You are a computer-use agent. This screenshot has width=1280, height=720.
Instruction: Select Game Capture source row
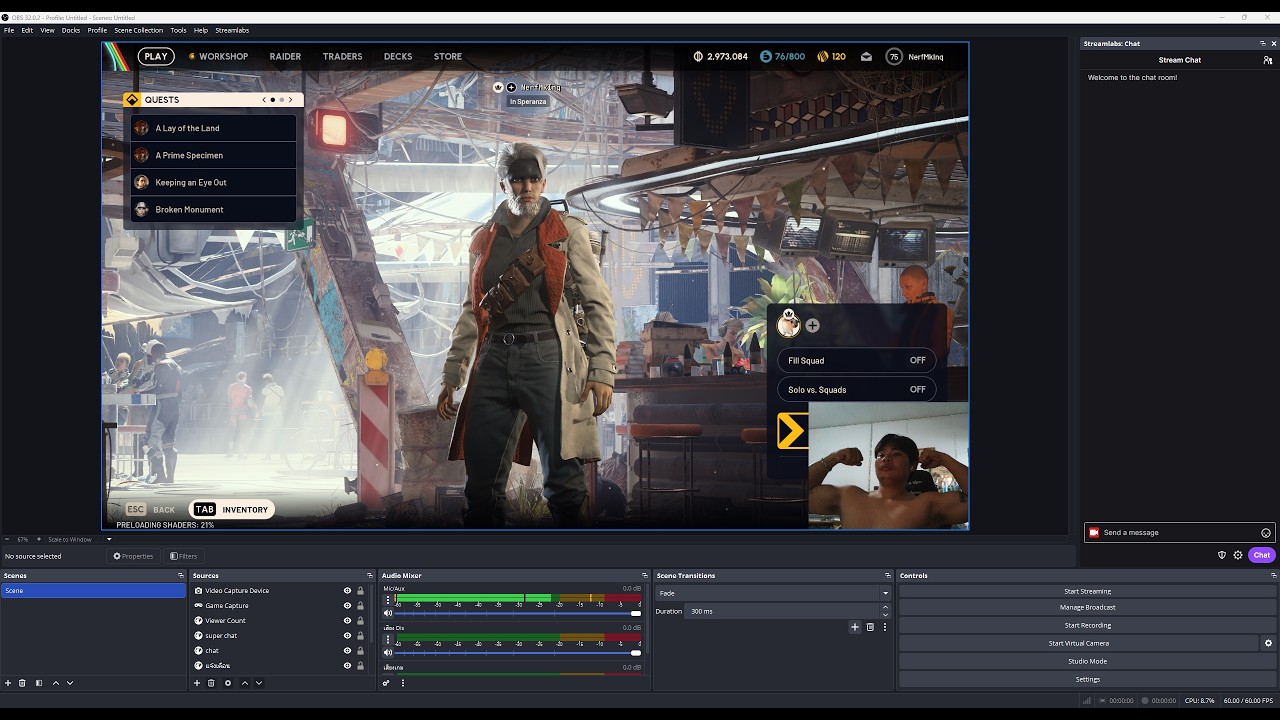(x=268, y=605)
